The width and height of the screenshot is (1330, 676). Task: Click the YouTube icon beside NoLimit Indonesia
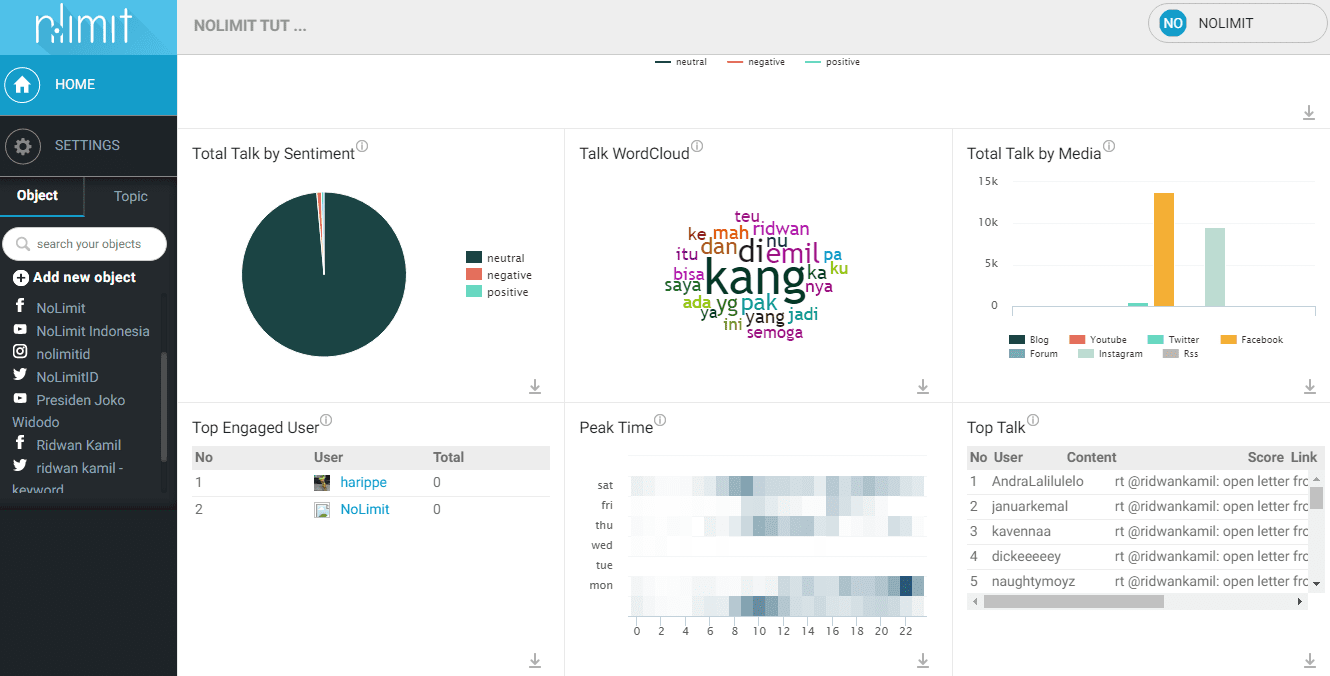(20, 329)
